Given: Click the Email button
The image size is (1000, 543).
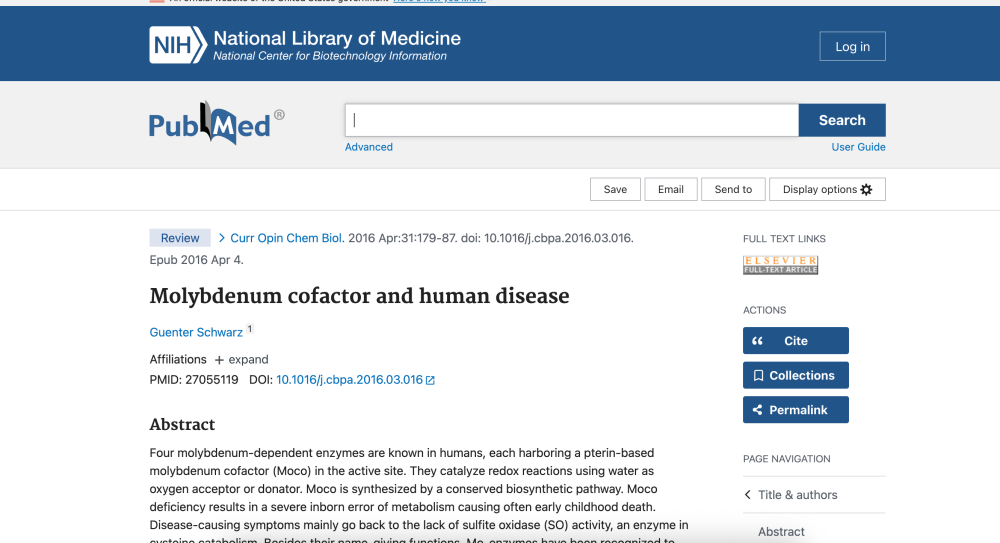Looking at the screenshot, I should [x=671, y=190].
